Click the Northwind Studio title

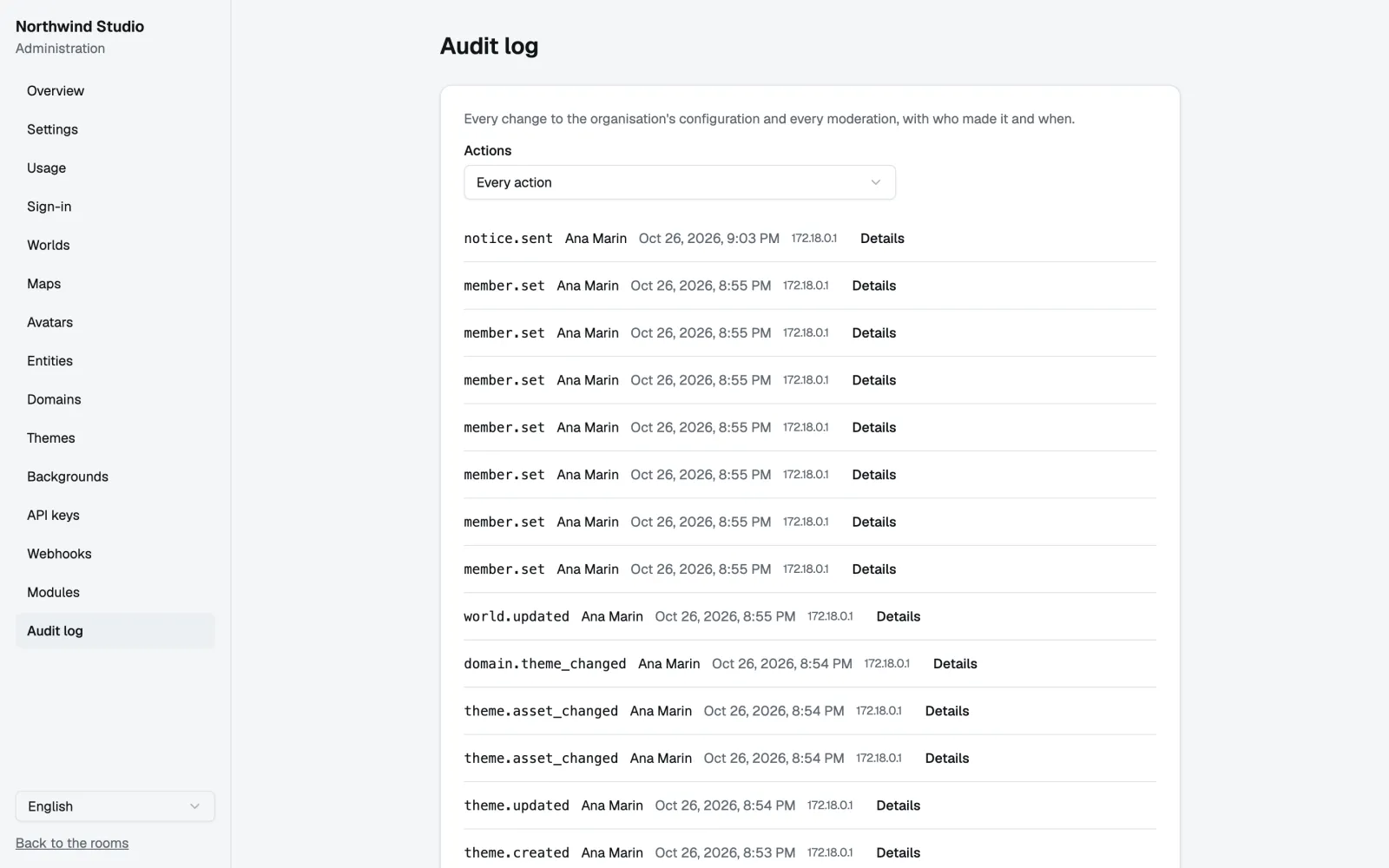click(80, 27)
